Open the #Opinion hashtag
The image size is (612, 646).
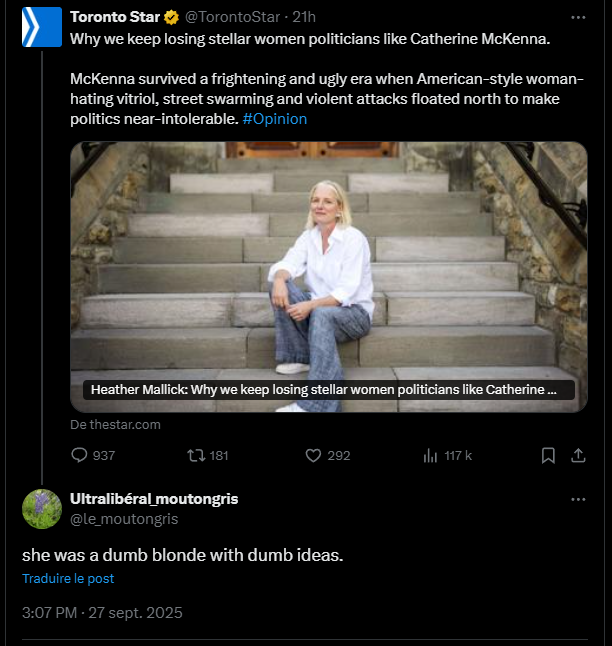point(275,118)
